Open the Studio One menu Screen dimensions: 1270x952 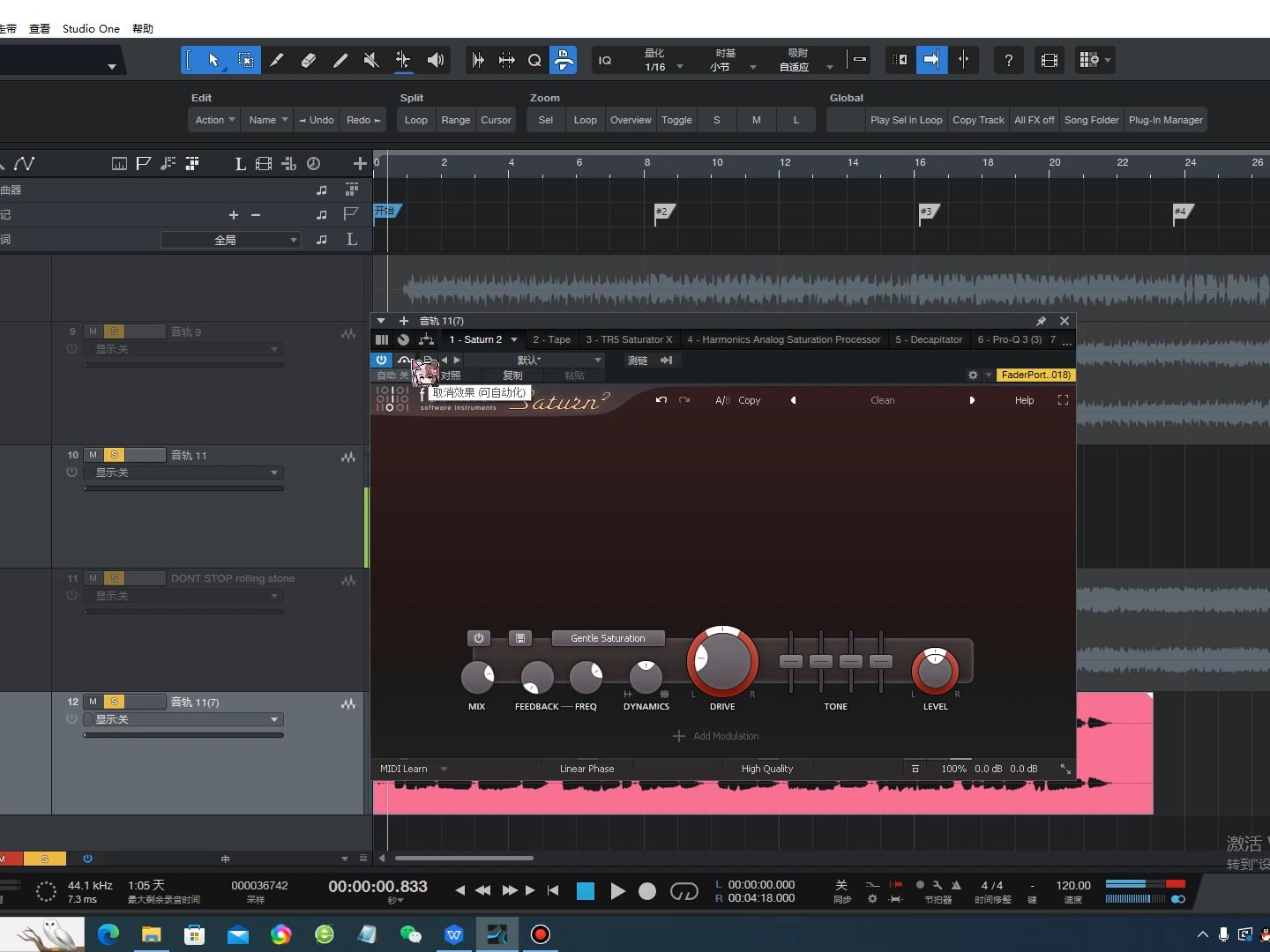[91, 28]
